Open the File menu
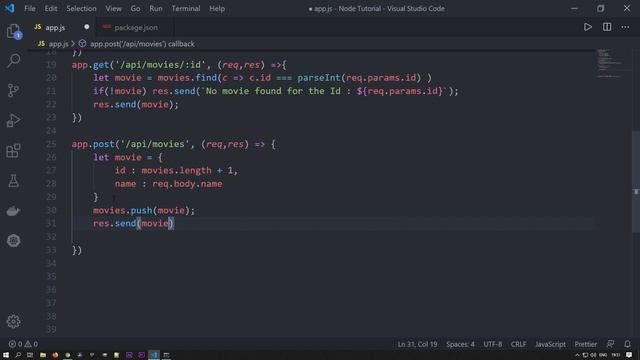This screenshot has width=640, height=360. [30, 9]
